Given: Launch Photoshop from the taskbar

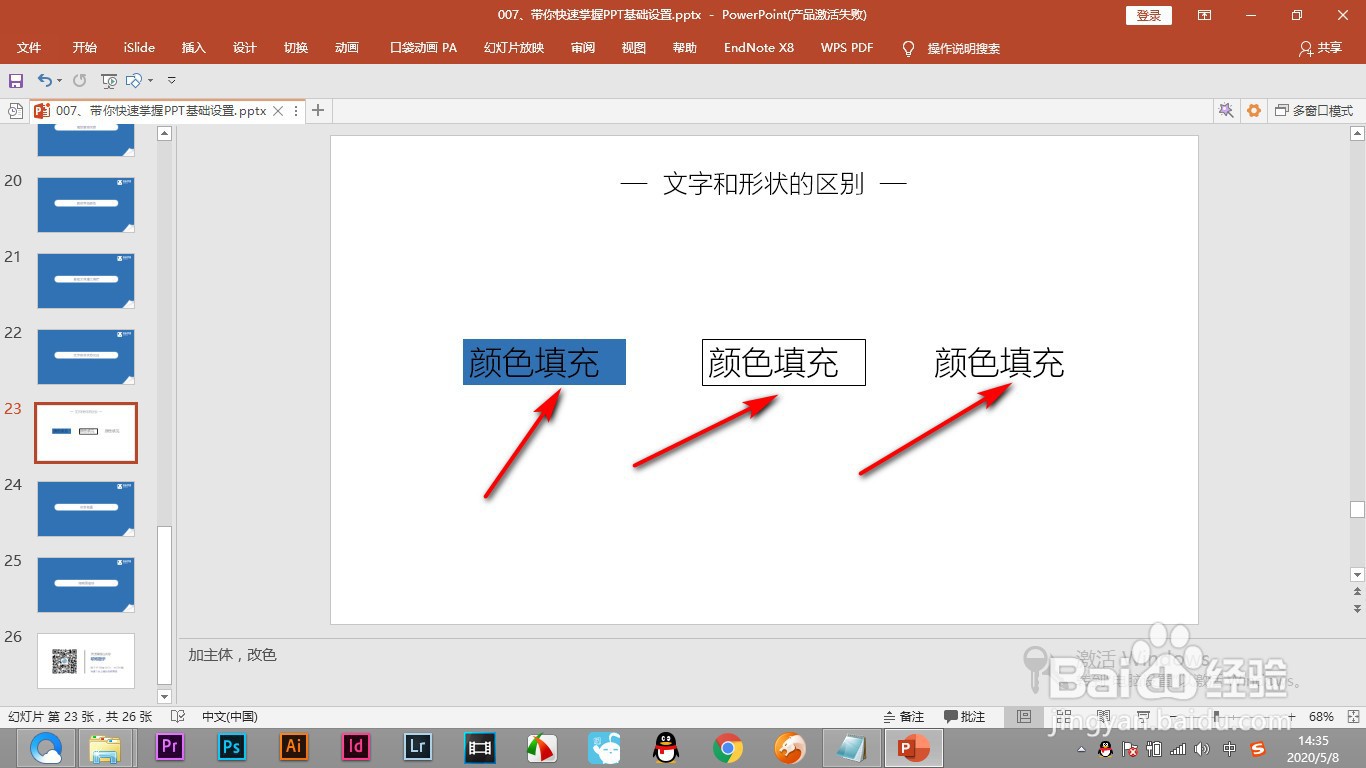Looking at the screenshot, I should tap(231, 747).
